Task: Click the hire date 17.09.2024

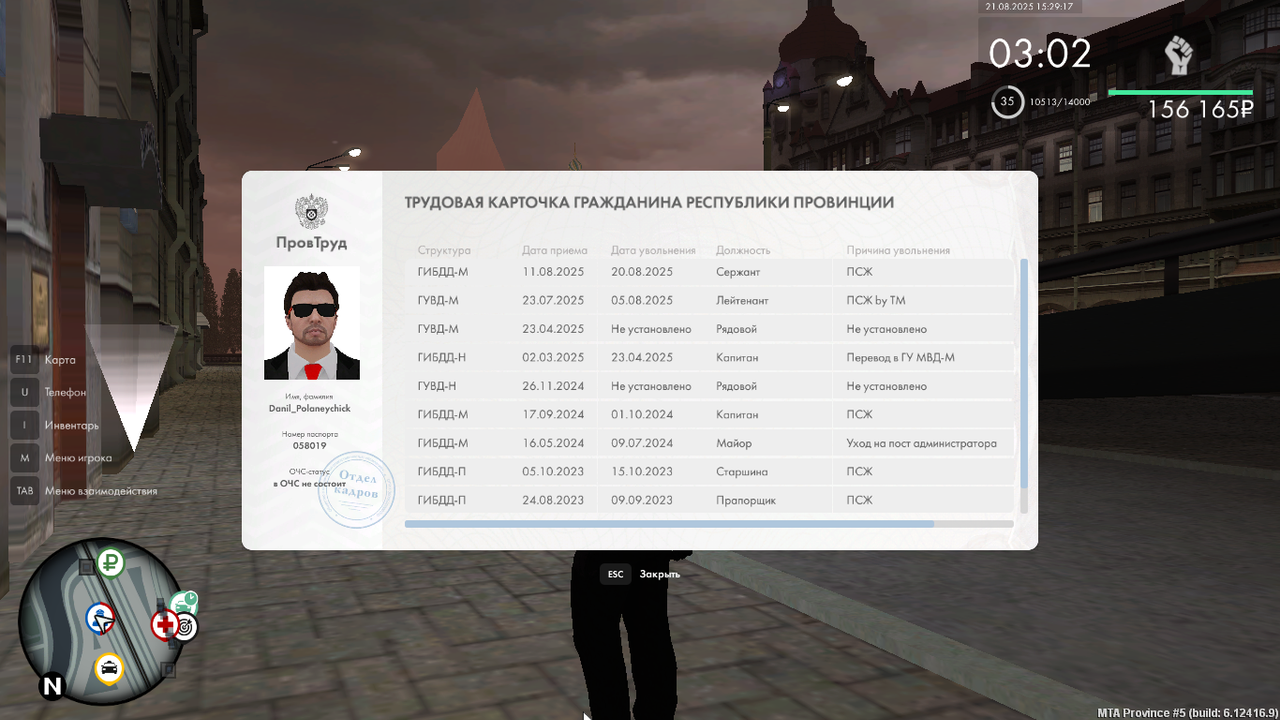Action: pyautogui.click(x=553, y=414)
